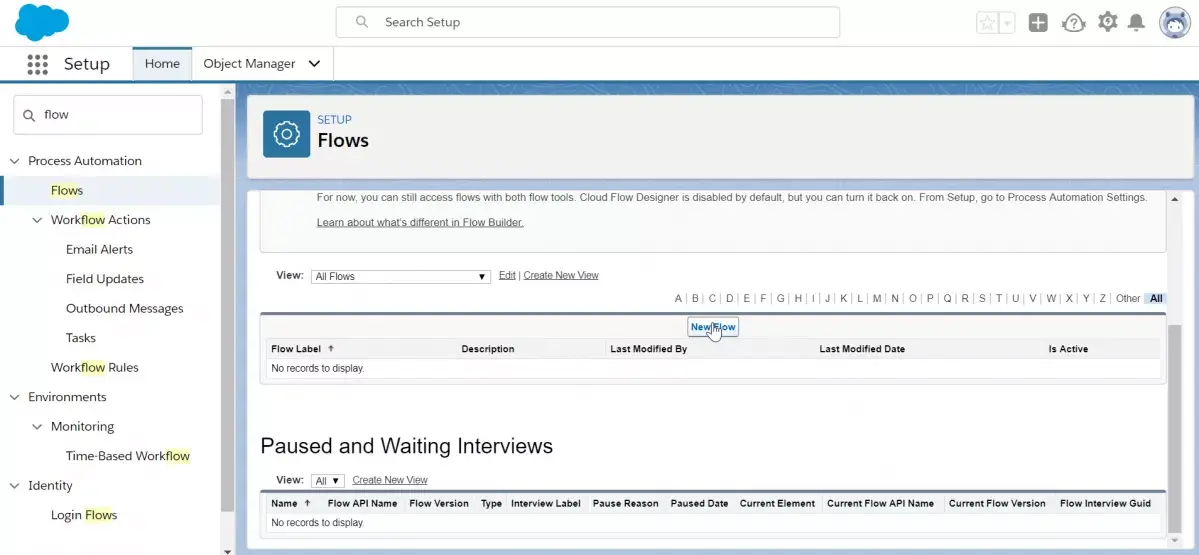
Task: Click Learn about what's different in Flow Builder
Action: [420, 222]
